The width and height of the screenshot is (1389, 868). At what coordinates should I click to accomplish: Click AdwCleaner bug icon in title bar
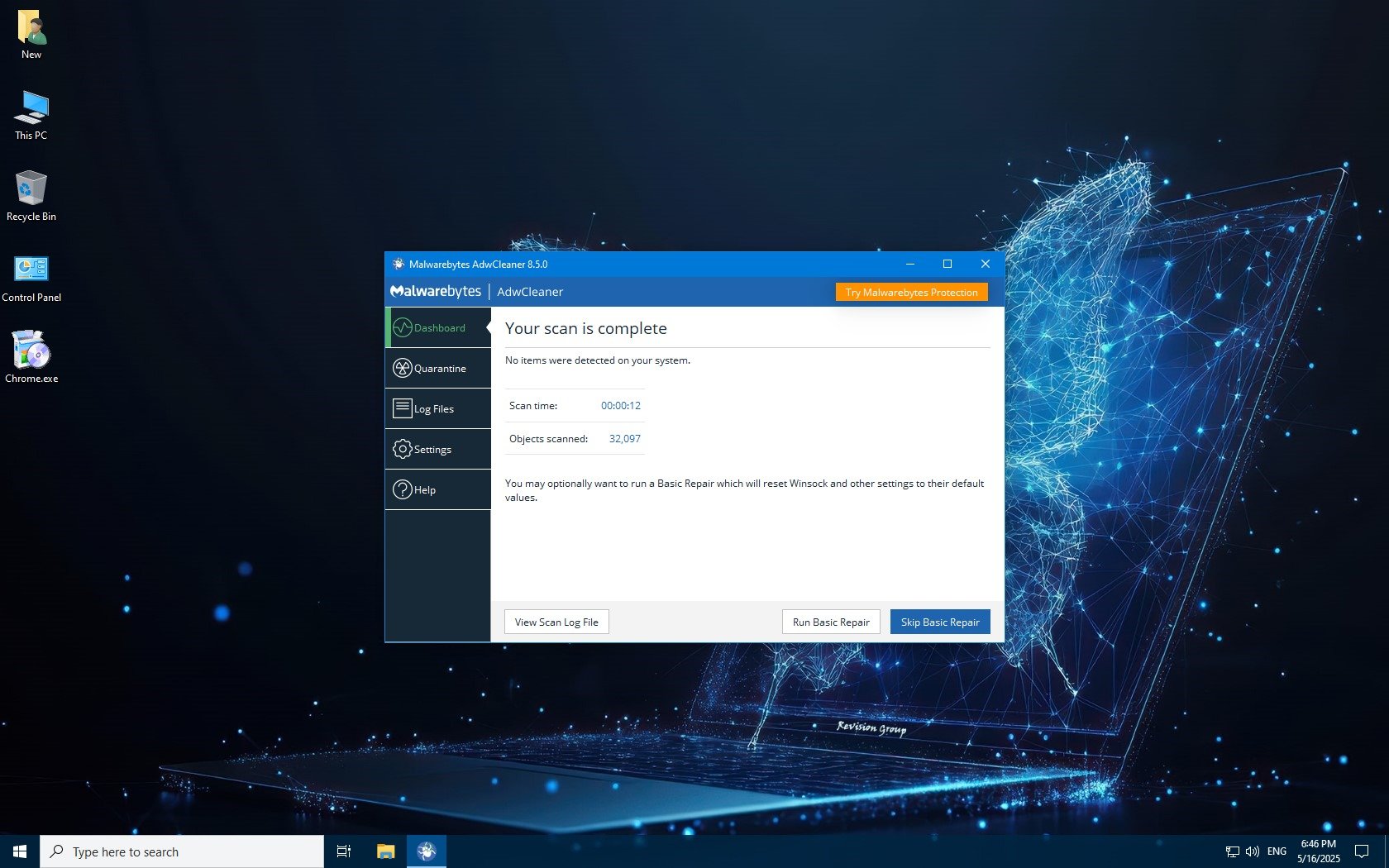tap(399, 264)
